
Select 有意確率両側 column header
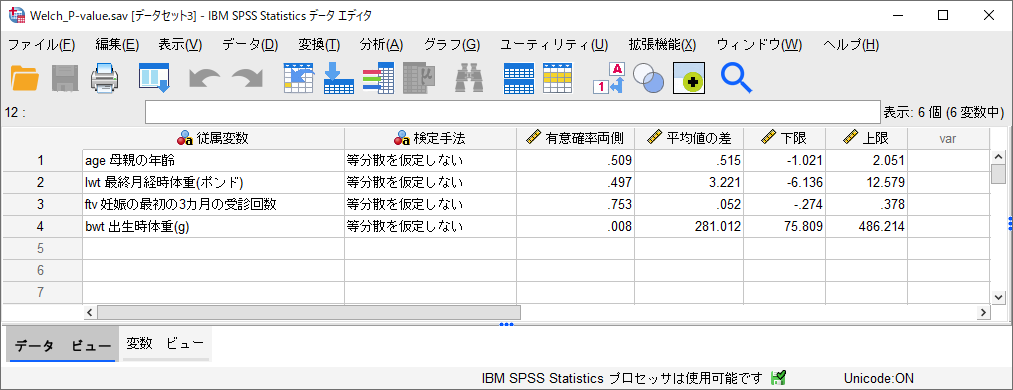[575, 138]
